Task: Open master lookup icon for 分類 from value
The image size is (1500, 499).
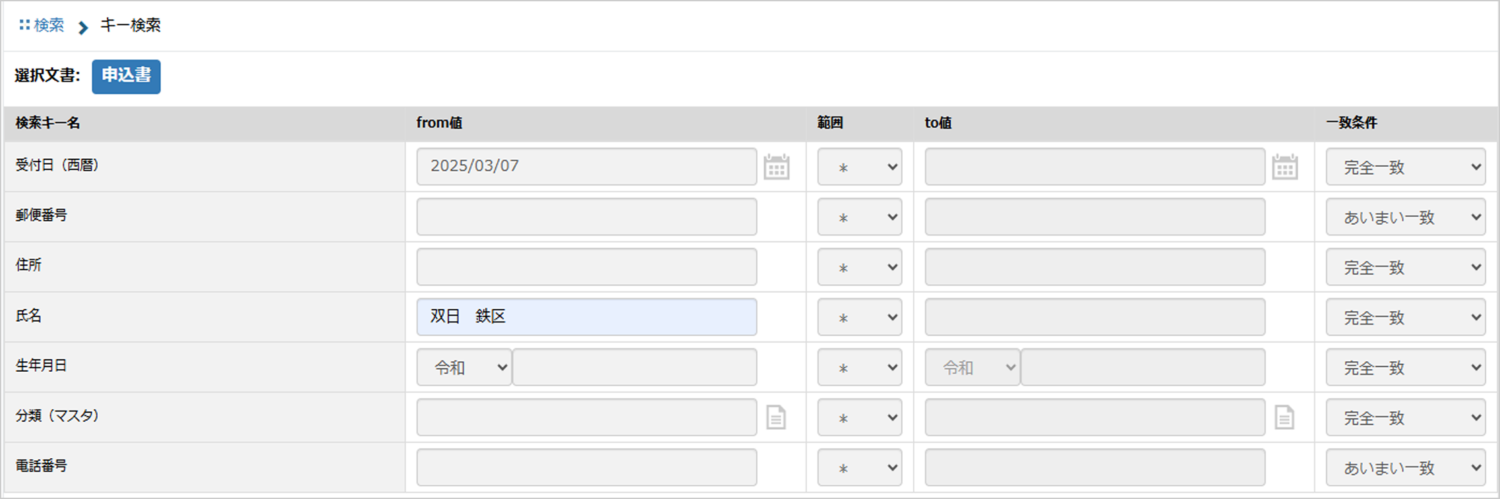Action: (776, 418)
